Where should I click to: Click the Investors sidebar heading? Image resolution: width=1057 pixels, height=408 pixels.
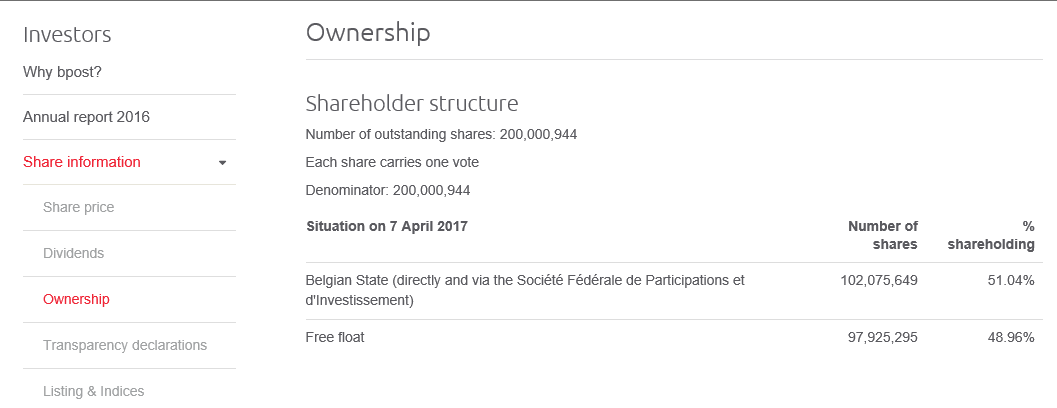tap(67, 35)
